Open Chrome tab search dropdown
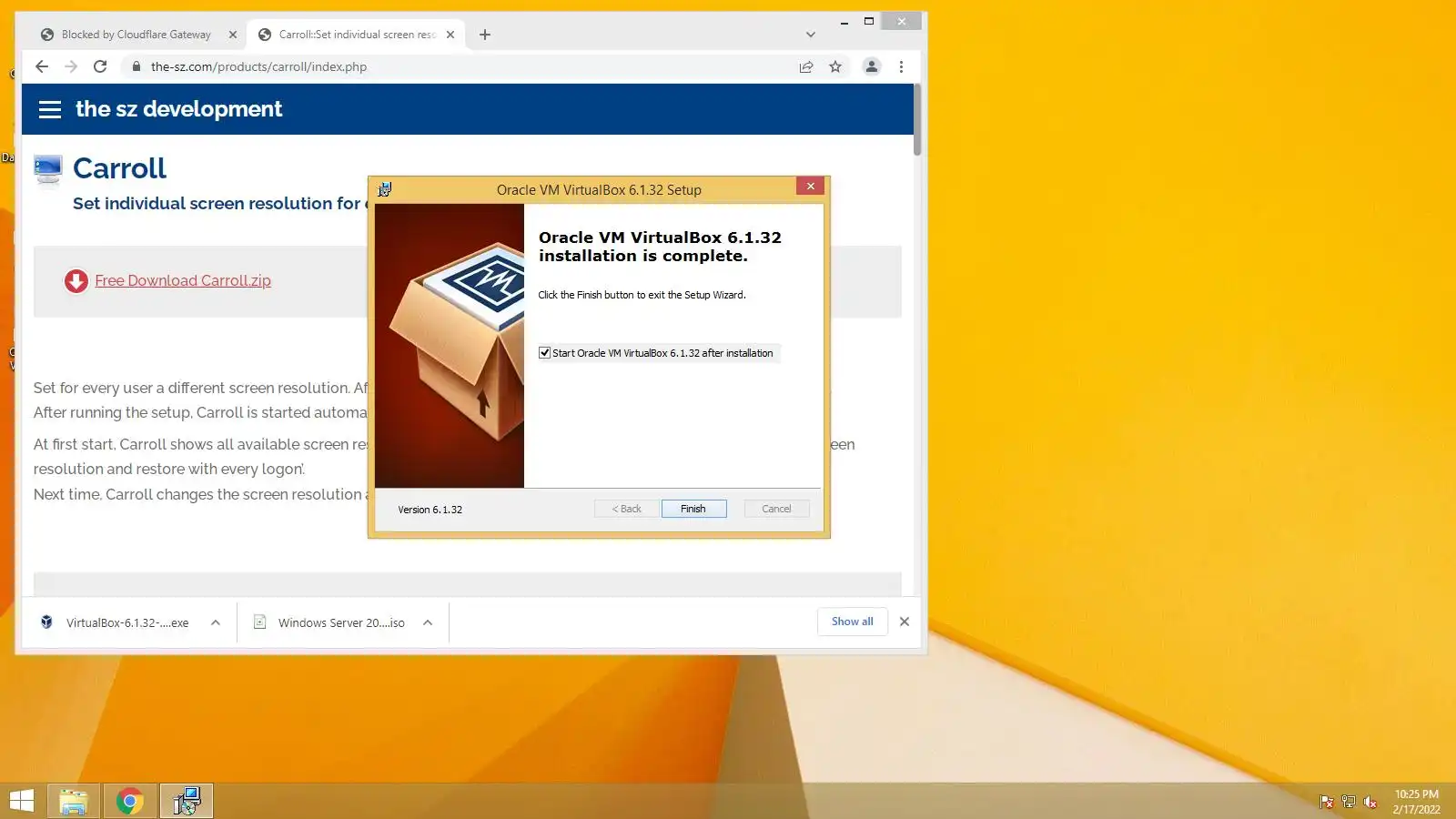Image resolution: width=1456 pixels, height=819 pixels. tap(811, 35)
